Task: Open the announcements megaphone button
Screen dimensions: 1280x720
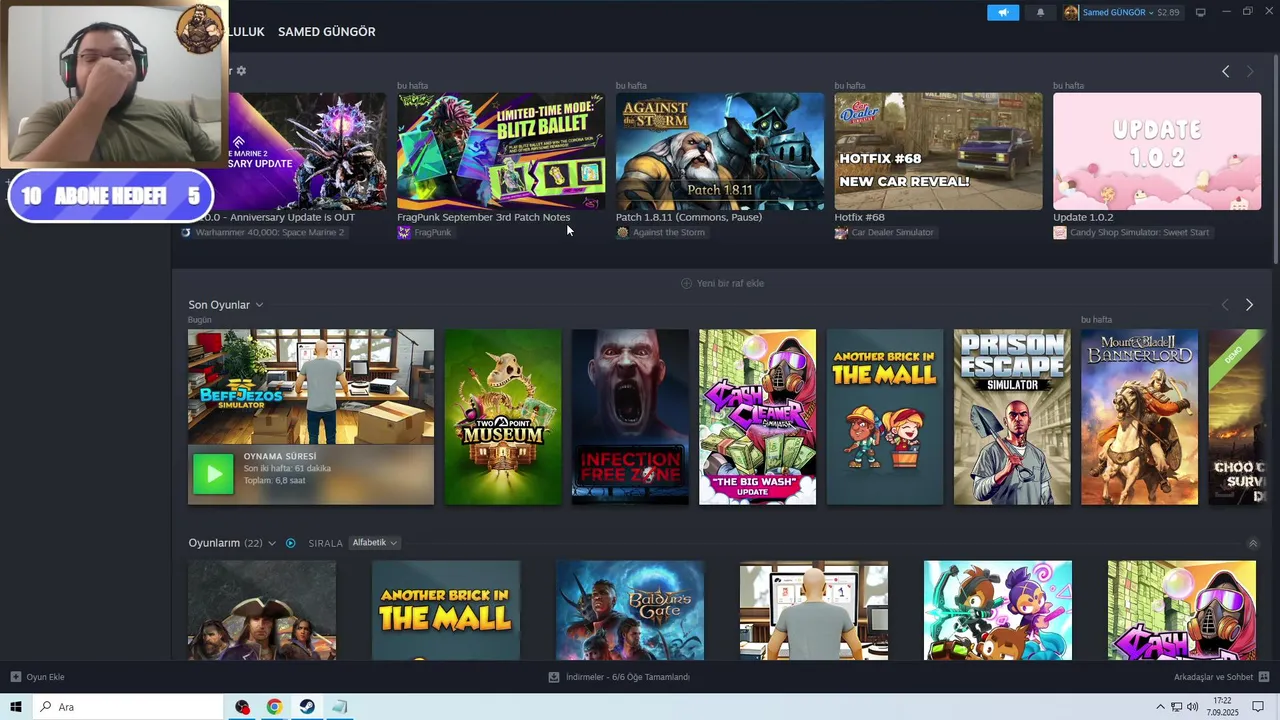Action: [1003, 12]
